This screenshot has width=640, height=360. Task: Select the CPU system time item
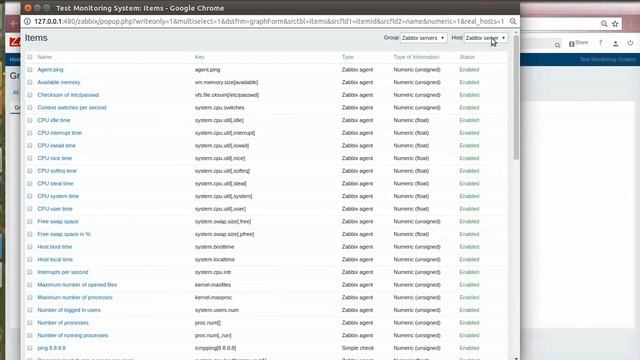click(x=58, y=196)
